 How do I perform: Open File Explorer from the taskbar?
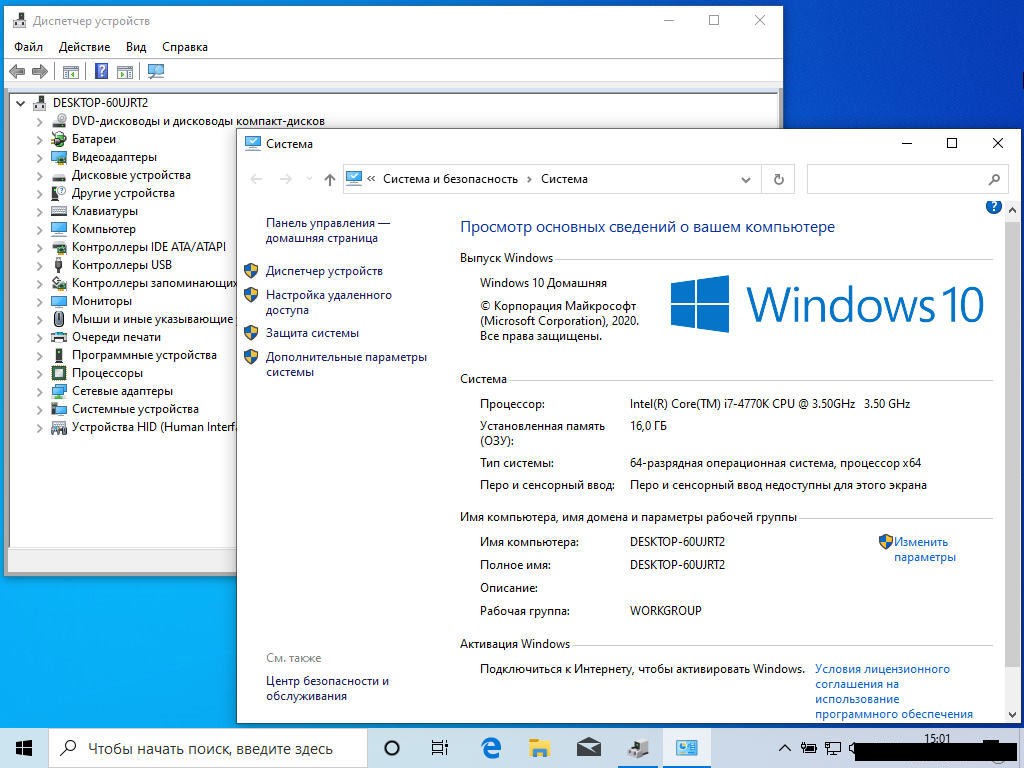click(539, 748)
